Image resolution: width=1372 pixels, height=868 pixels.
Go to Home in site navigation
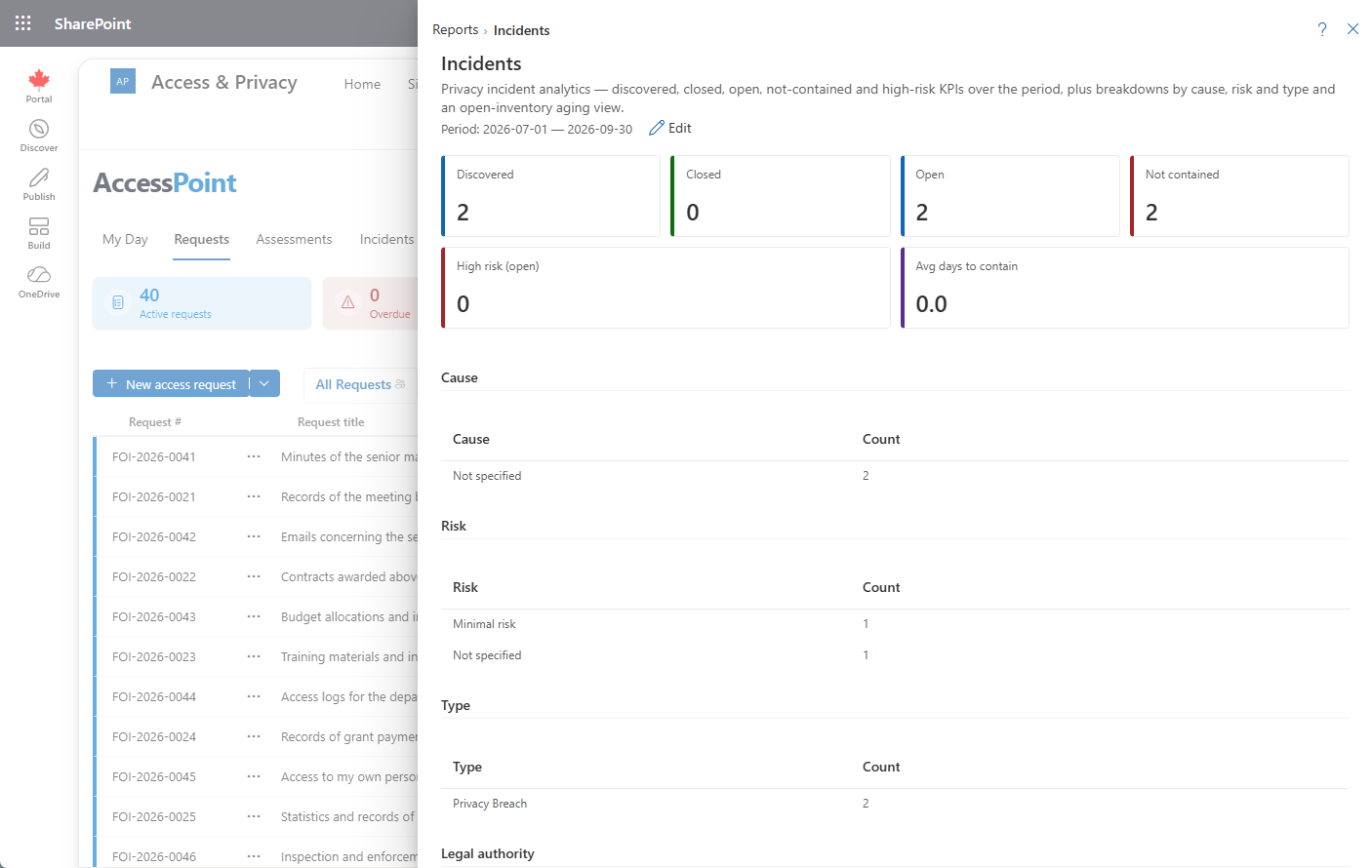362,84
